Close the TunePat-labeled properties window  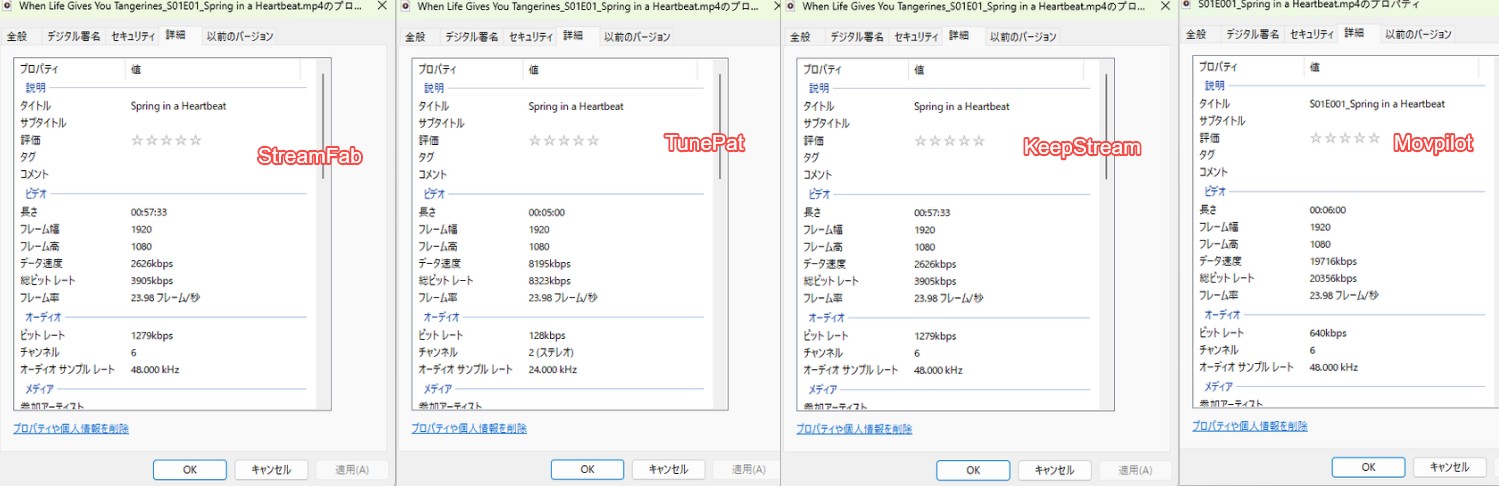click(x=767, y=6)
